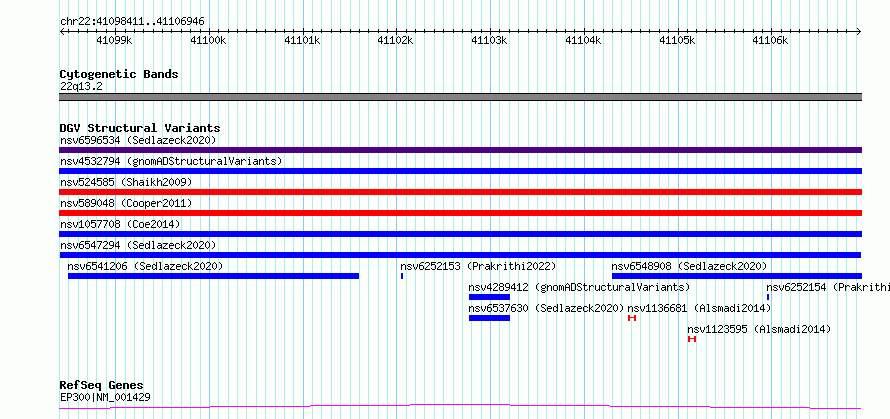Click the DGV Structural Variants track title

click(140, 128)
